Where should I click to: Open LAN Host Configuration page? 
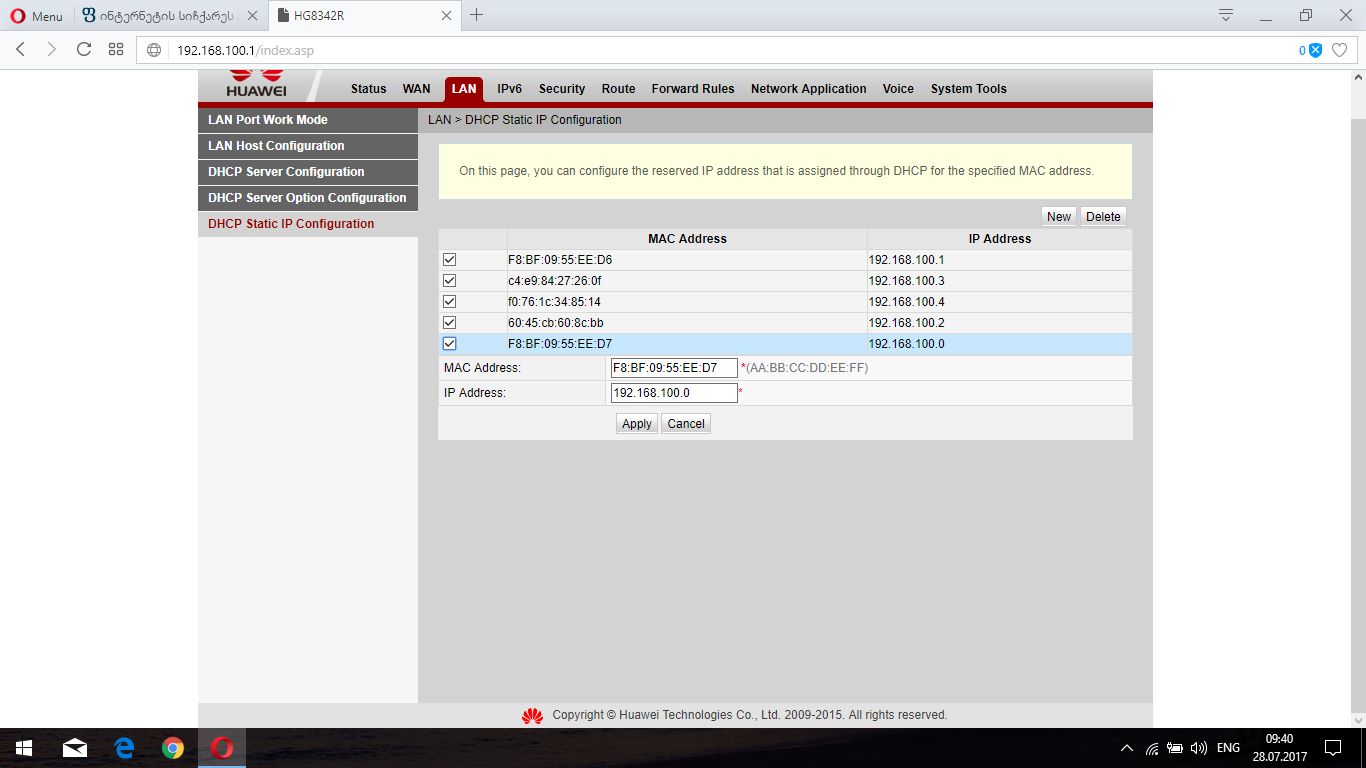[308, 146]
